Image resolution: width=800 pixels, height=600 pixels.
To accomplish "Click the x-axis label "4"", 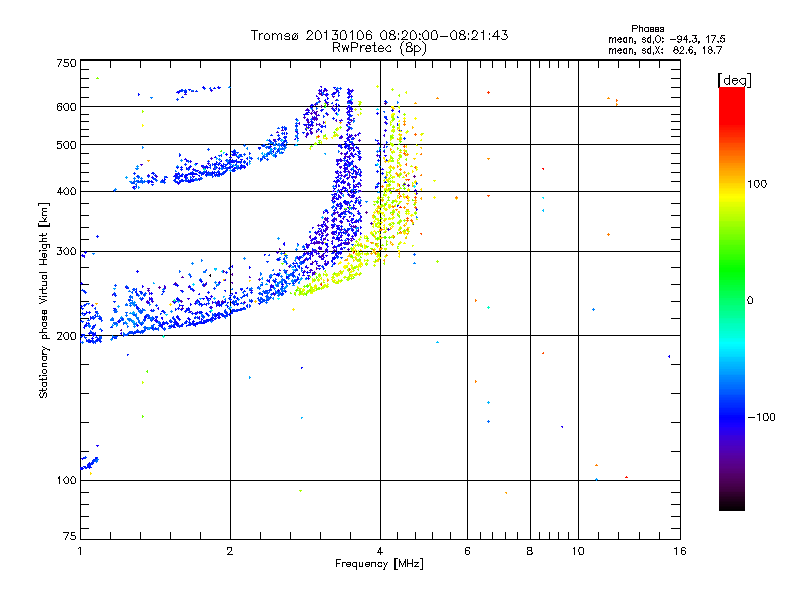I will (x=380, y=551).
